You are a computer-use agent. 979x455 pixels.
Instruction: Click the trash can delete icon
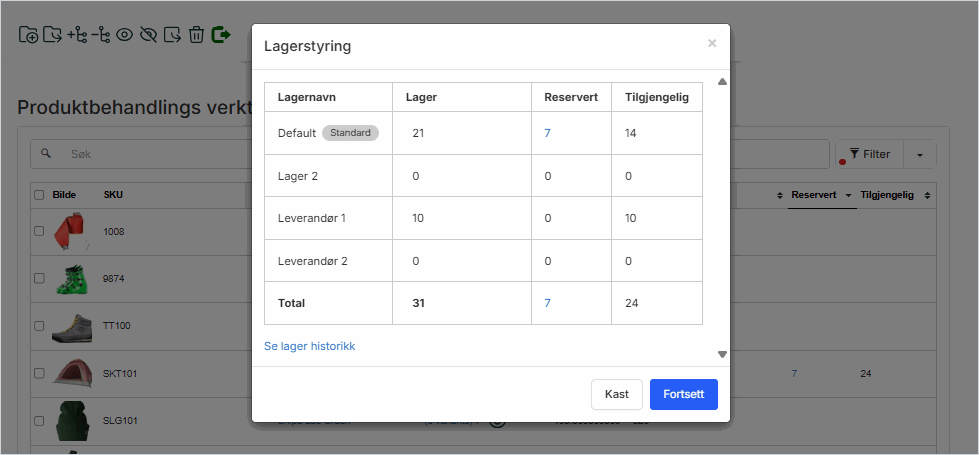coord(196,34)
